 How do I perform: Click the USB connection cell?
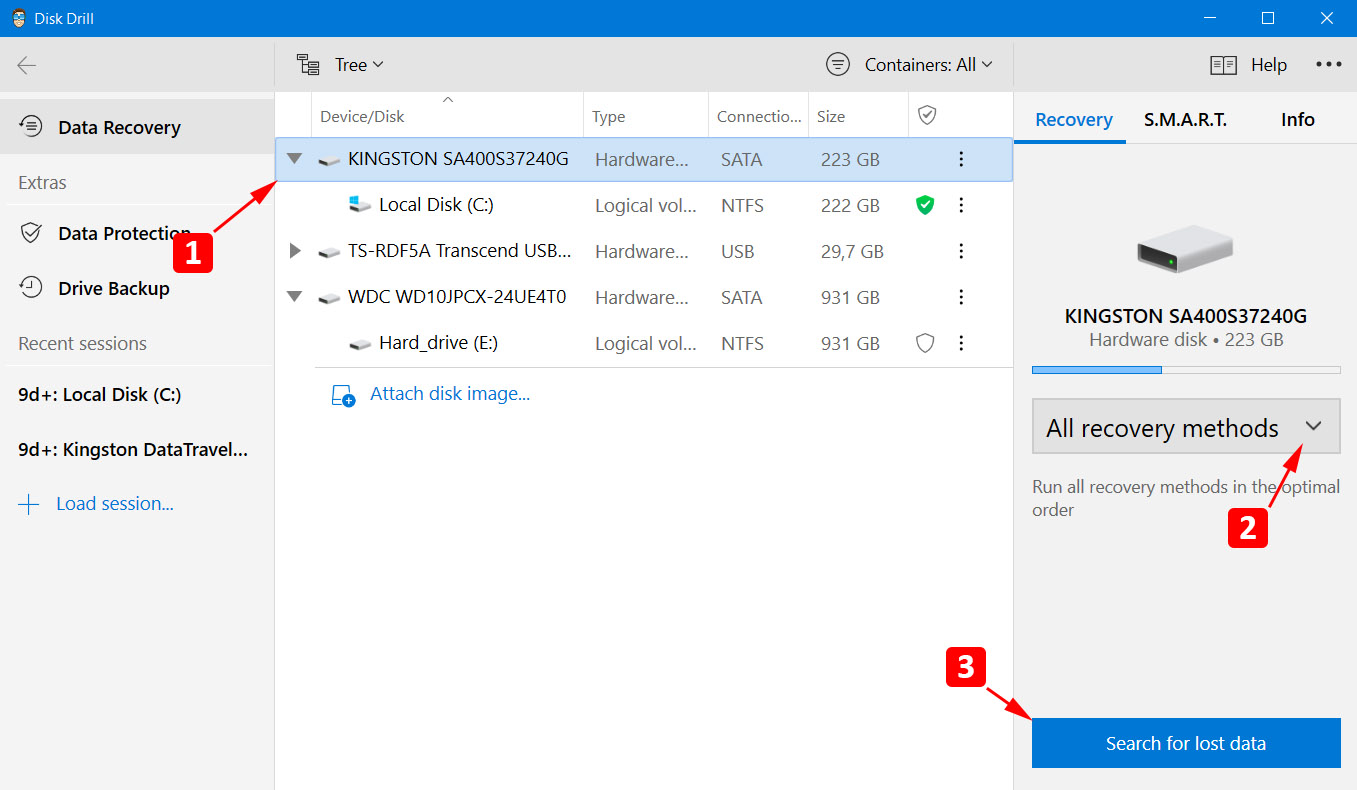click(x=737, y=251)
